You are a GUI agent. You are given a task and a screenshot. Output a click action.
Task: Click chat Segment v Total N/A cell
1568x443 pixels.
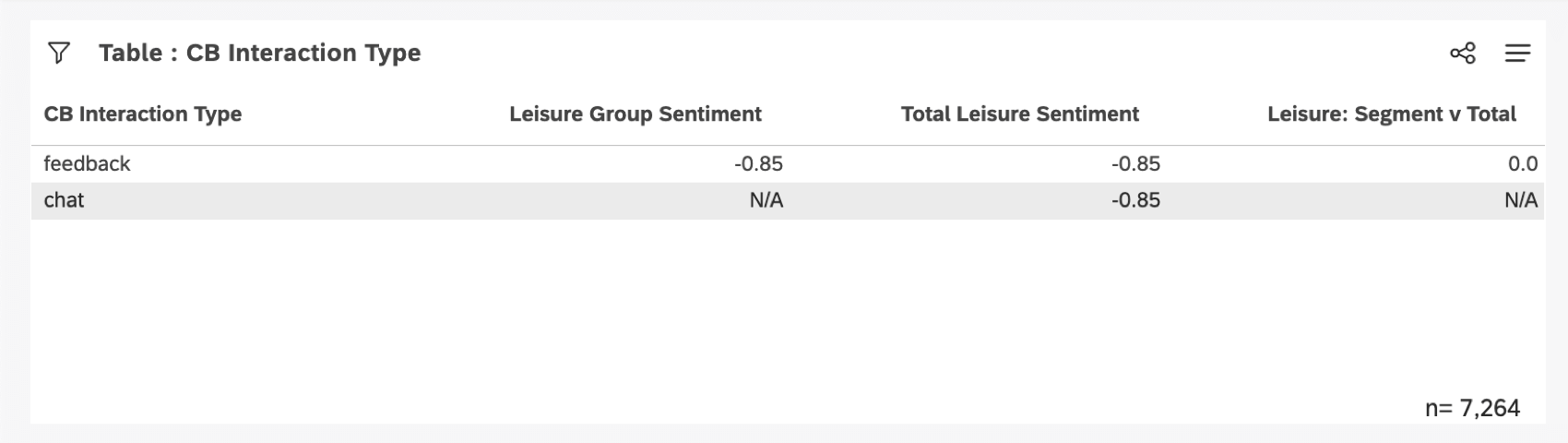point(1520,201)
